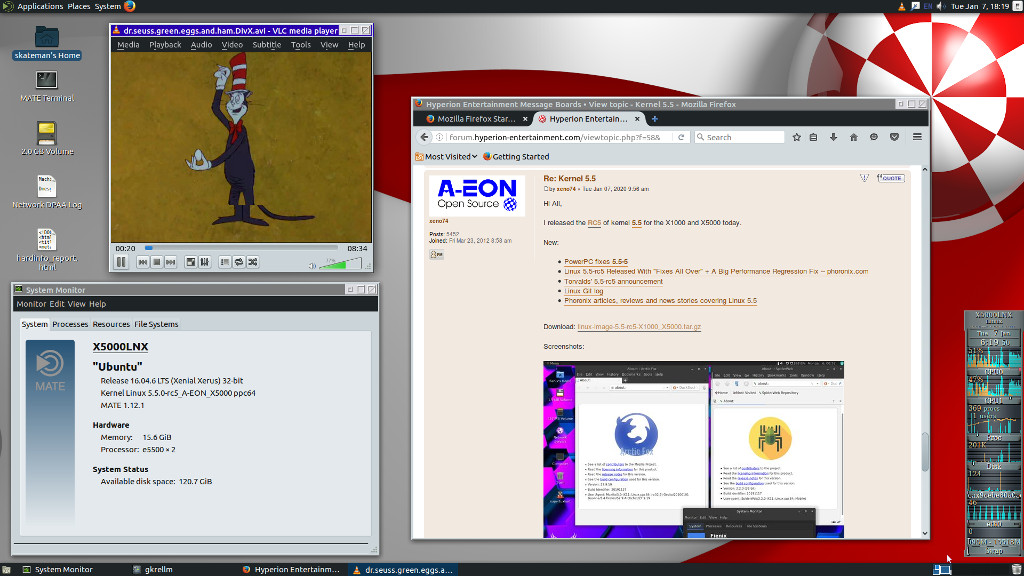Open Torvalds' 5.5-rc5 announcement link
Screen dimensions: 1024x576
614,281
